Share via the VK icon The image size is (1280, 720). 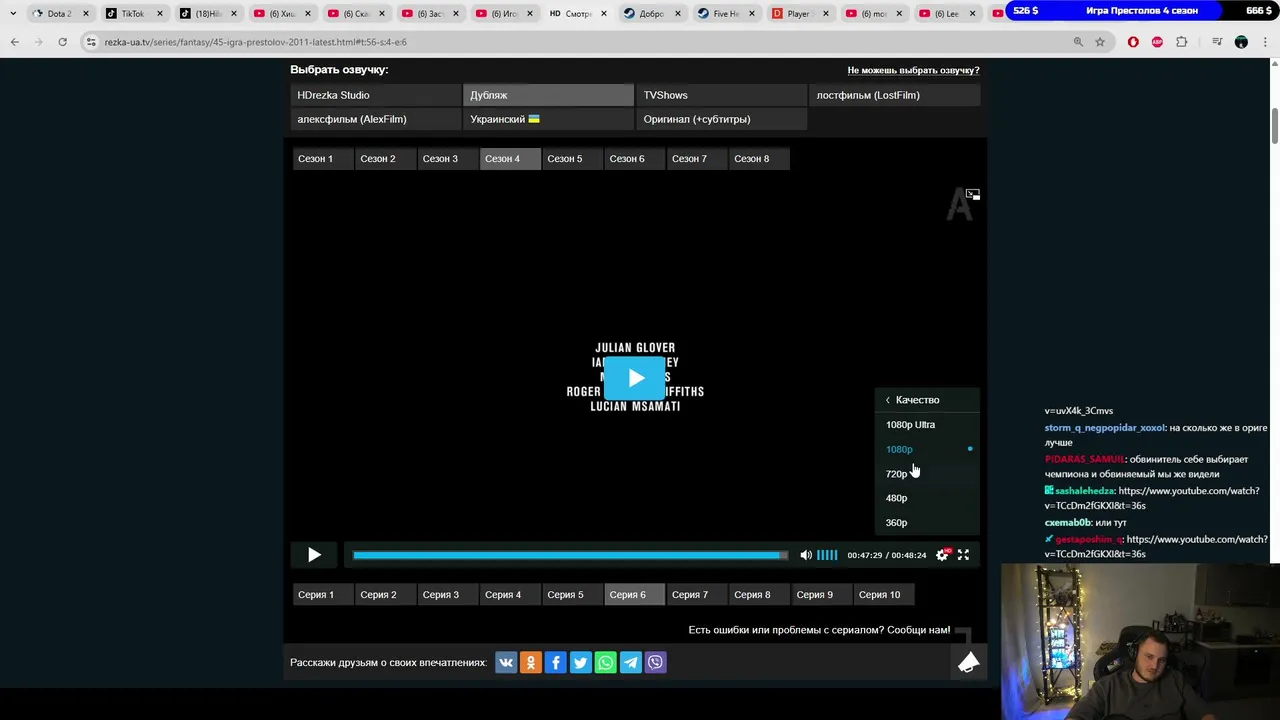click(506, 662)
